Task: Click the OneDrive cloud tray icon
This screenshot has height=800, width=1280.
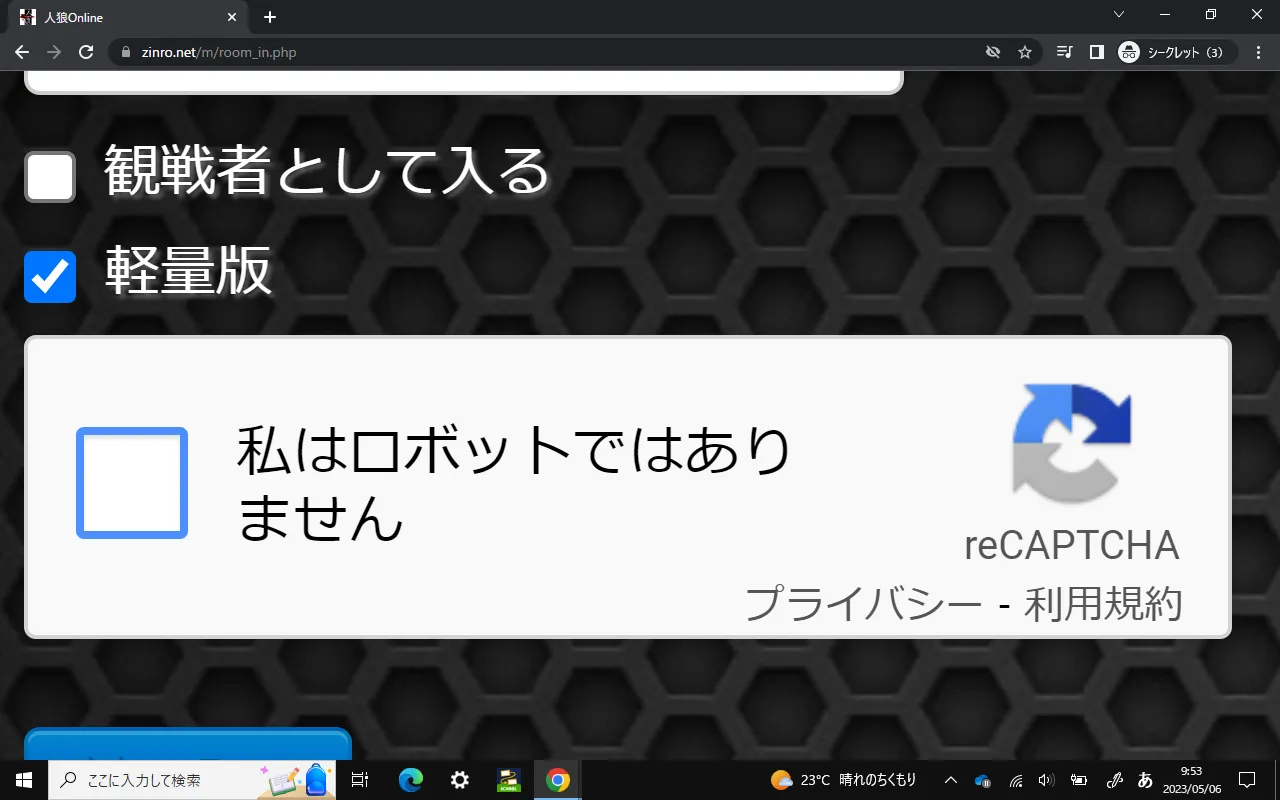Action: point(982,780)
